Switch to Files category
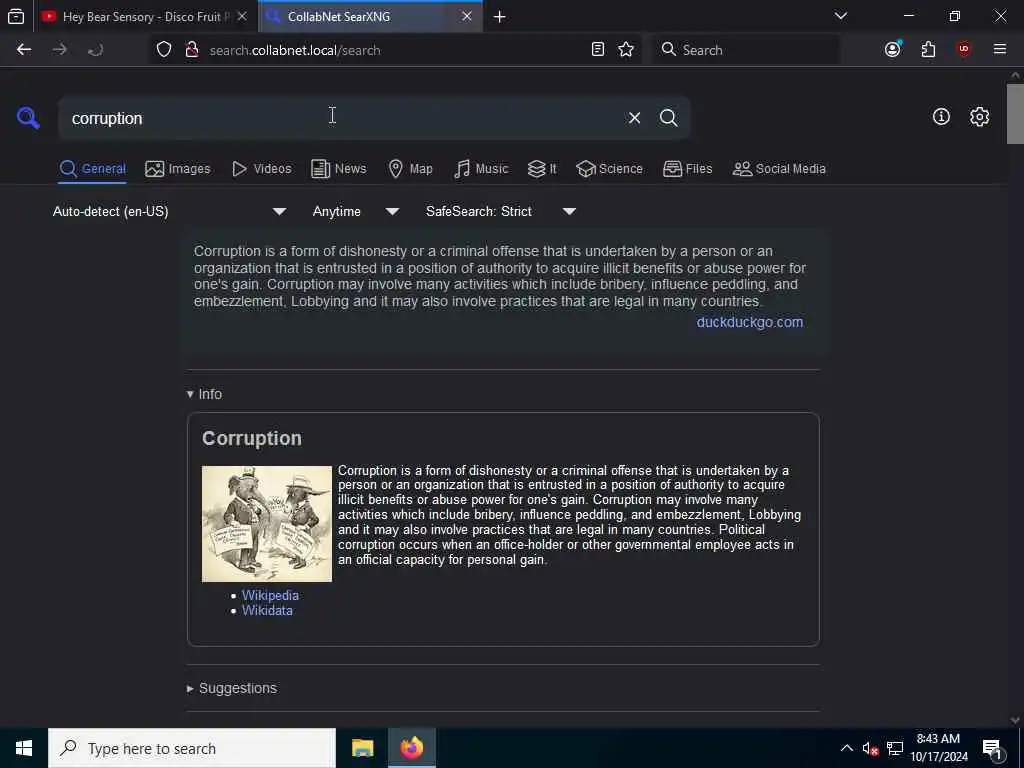This screenshot has width=1024, height=768. pyautogui.click(x=688, y=168)
